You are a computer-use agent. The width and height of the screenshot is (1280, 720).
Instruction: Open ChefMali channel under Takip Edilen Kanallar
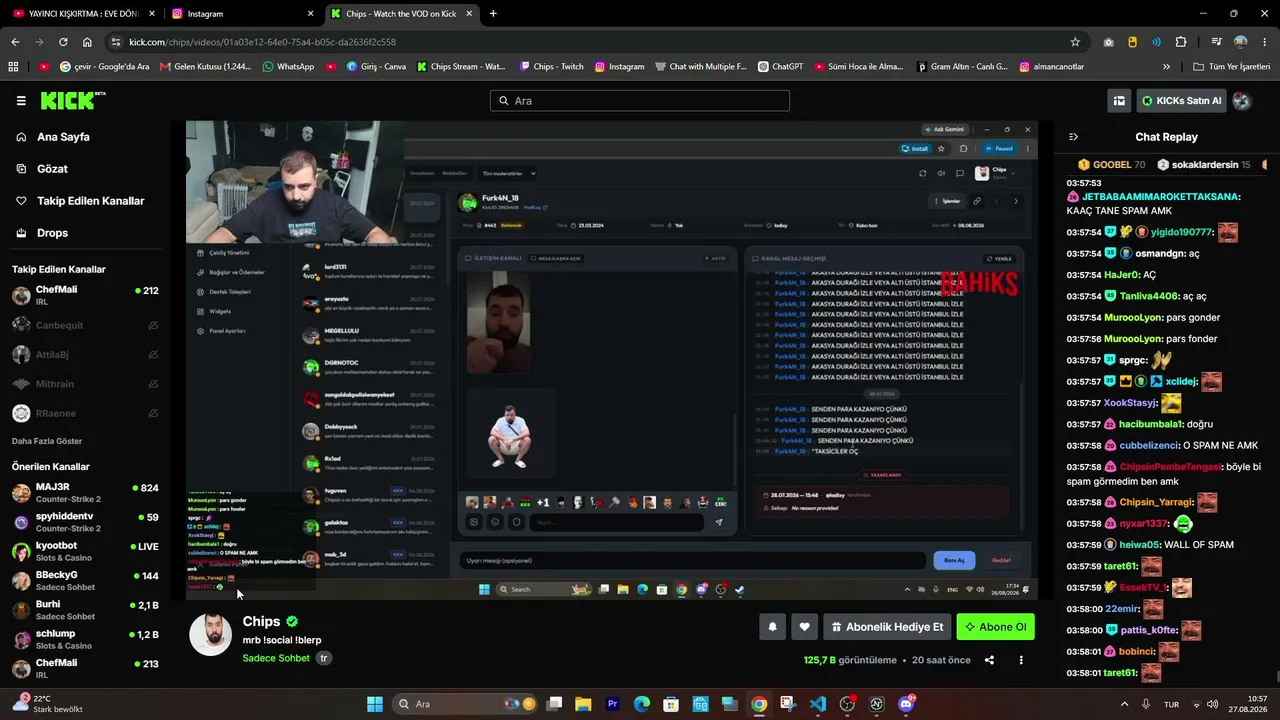pyautogui.click(x=85, y=295)
